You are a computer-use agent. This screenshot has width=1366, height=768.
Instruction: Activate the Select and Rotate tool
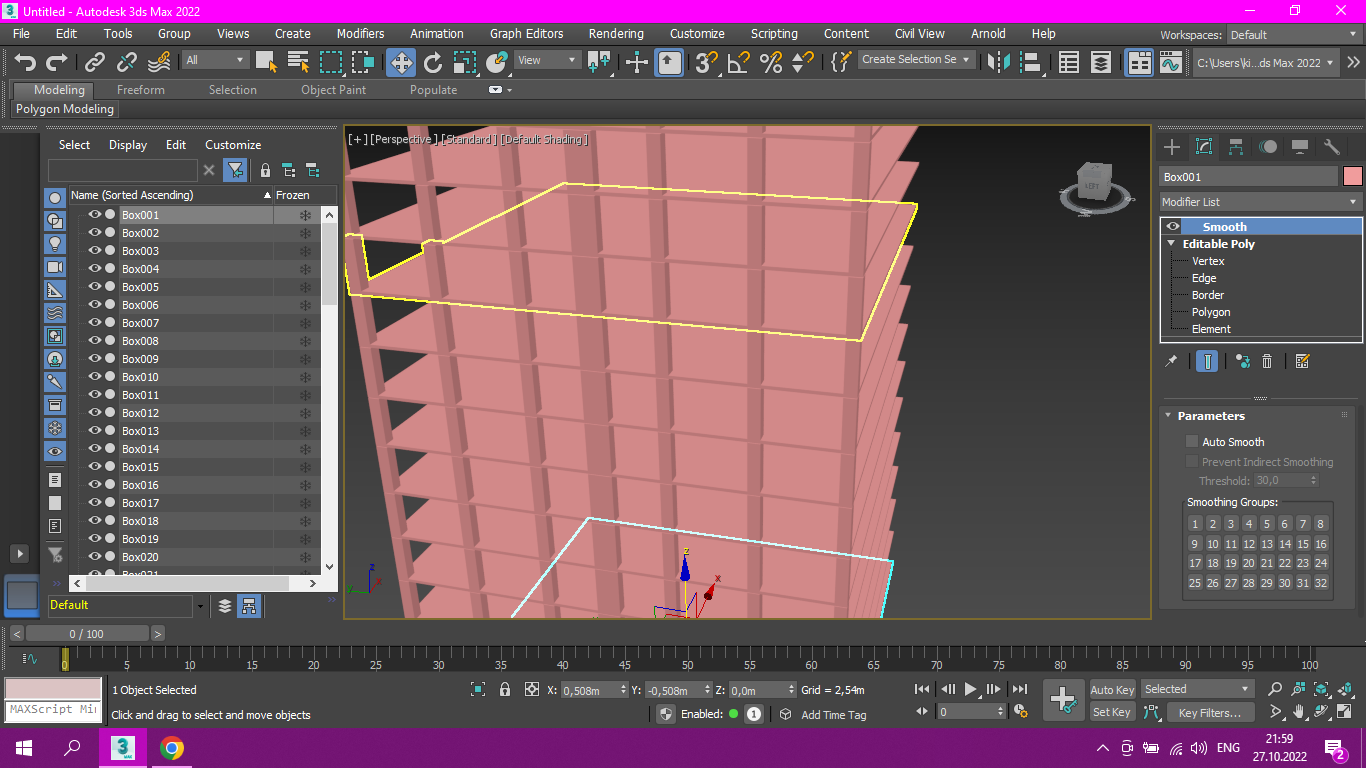coord(433,62)
